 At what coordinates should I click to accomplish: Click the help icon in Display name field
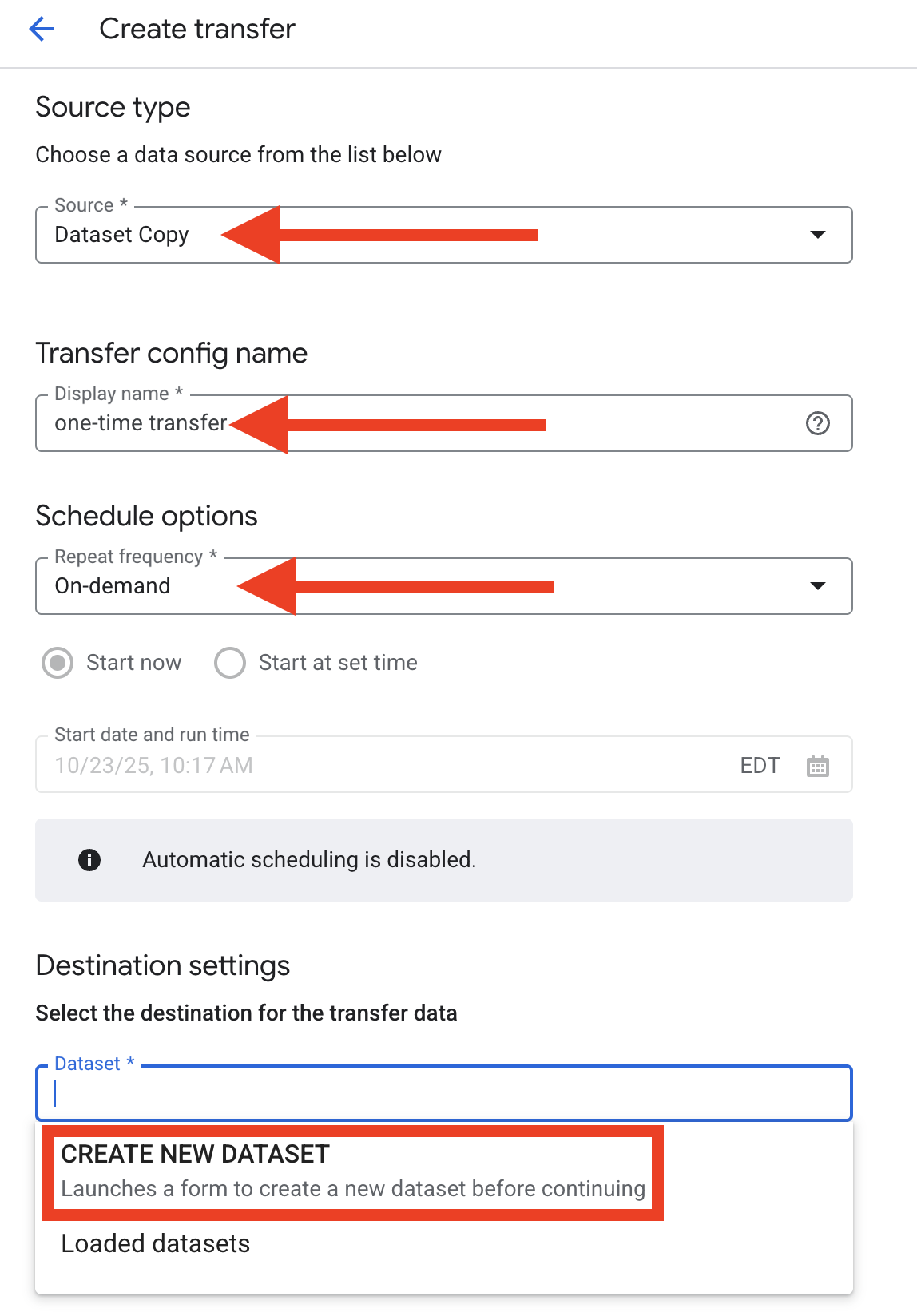[817, 423]
